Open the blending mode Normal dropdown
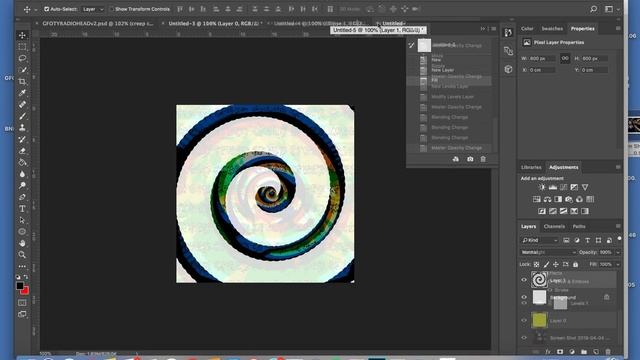The width and height of the screenshot is (640, 360). (x=548, y=253)
